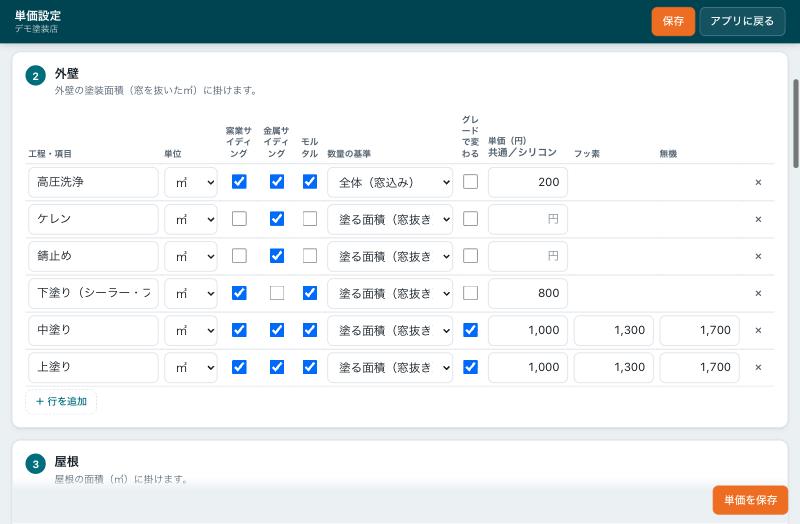Check 窯業サイディング for ケレン

(239, 219)
